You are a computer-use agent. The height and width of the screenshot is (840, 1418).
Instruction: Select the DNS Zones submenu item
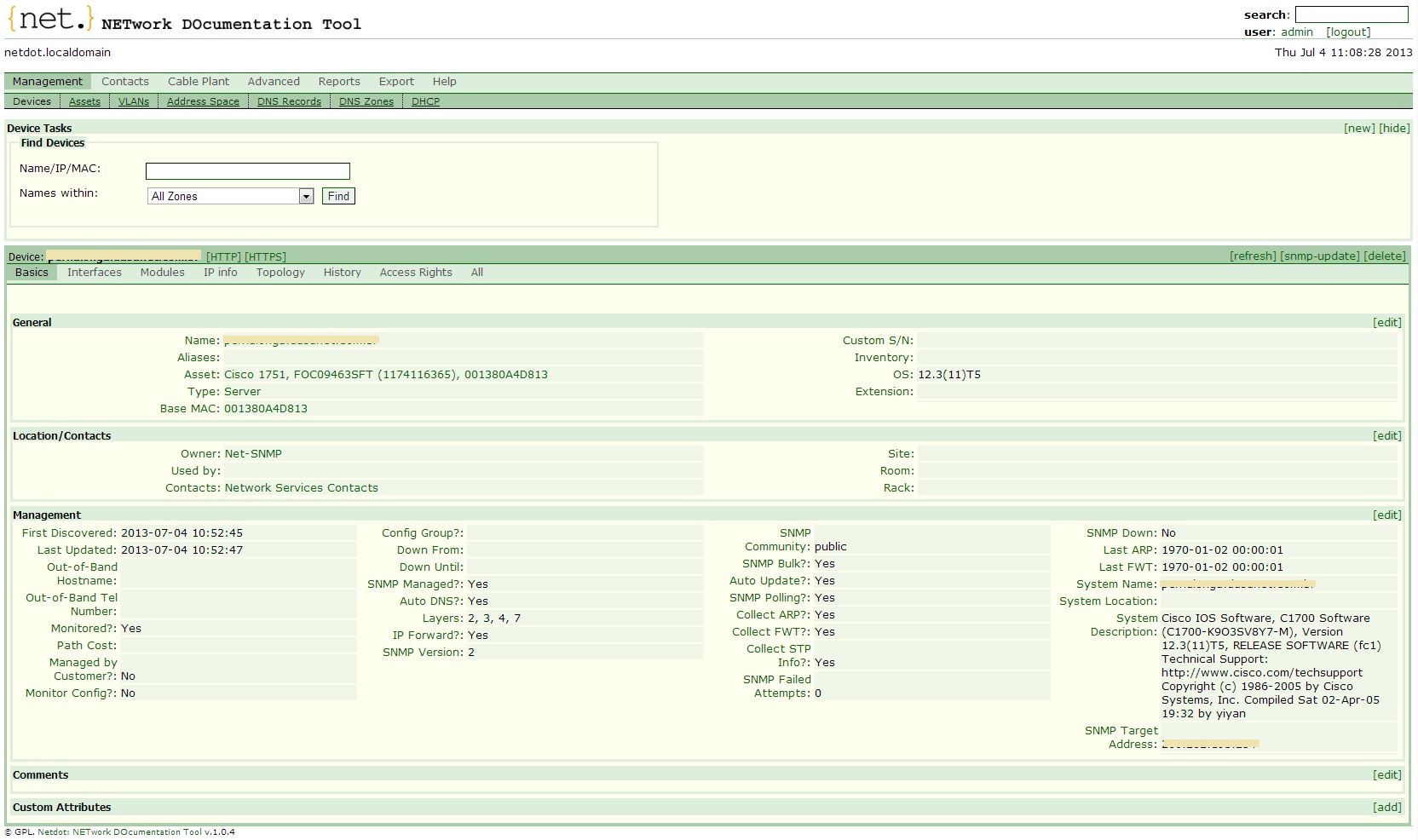pos(365,101)
